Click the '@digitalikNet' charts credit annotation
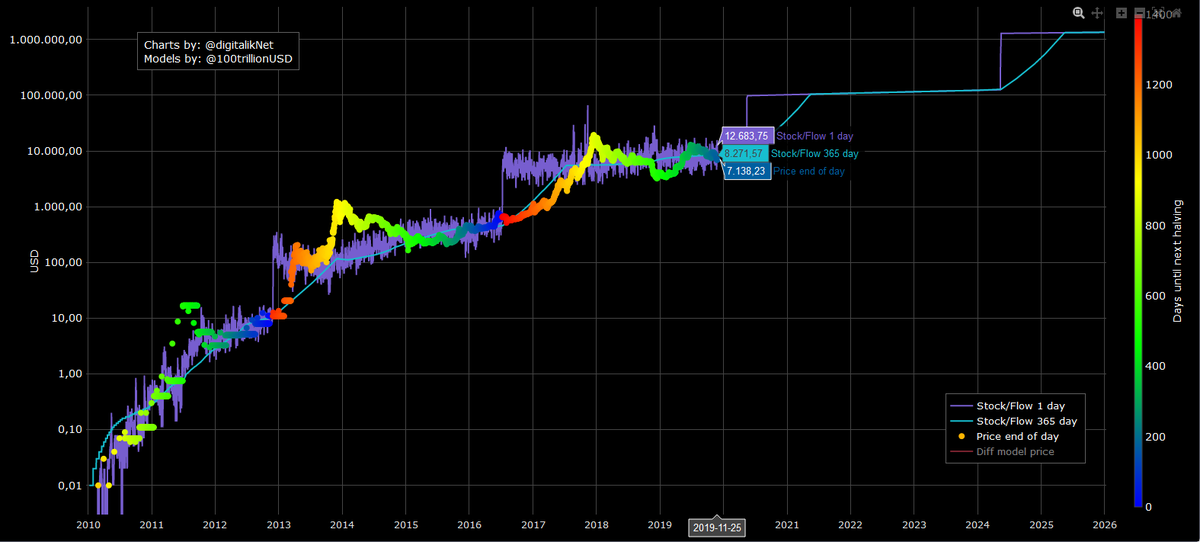1200x542 pixels. (238, 45)
